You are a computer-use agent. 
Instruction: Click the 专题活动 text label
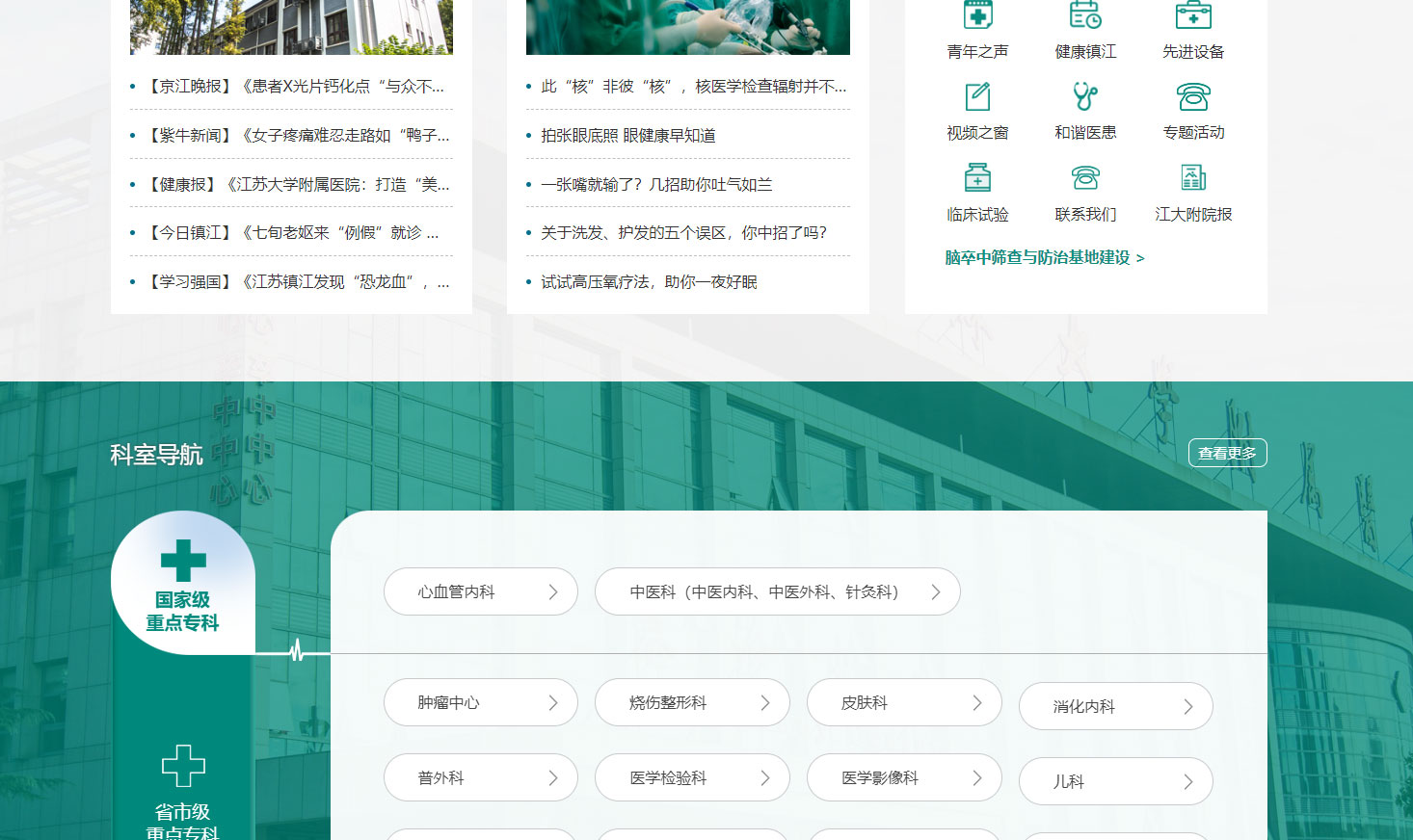1193,132
